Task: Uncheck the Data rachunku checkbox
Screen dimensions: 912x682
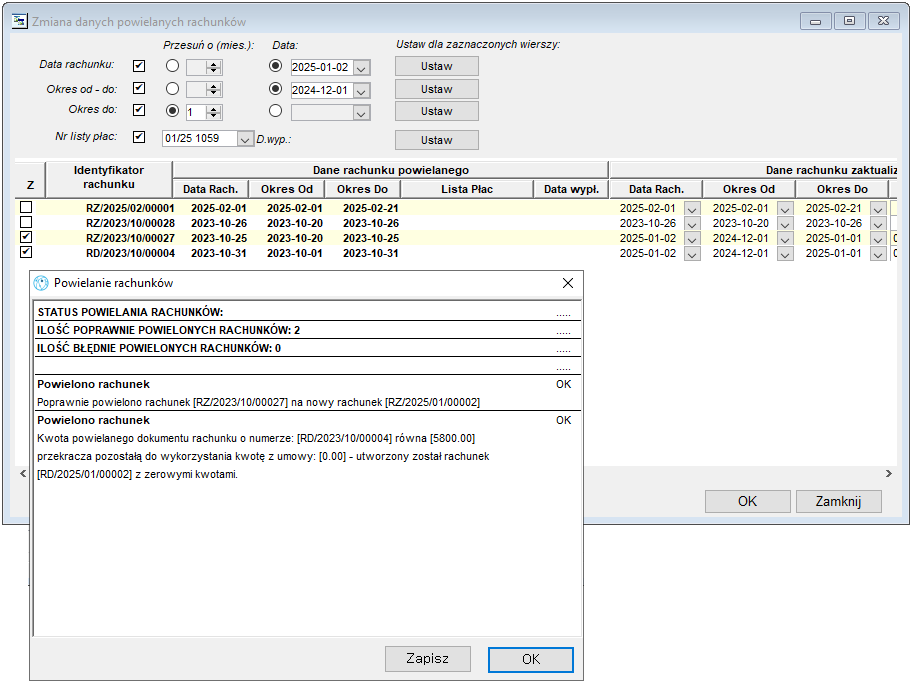Action: 138,65
